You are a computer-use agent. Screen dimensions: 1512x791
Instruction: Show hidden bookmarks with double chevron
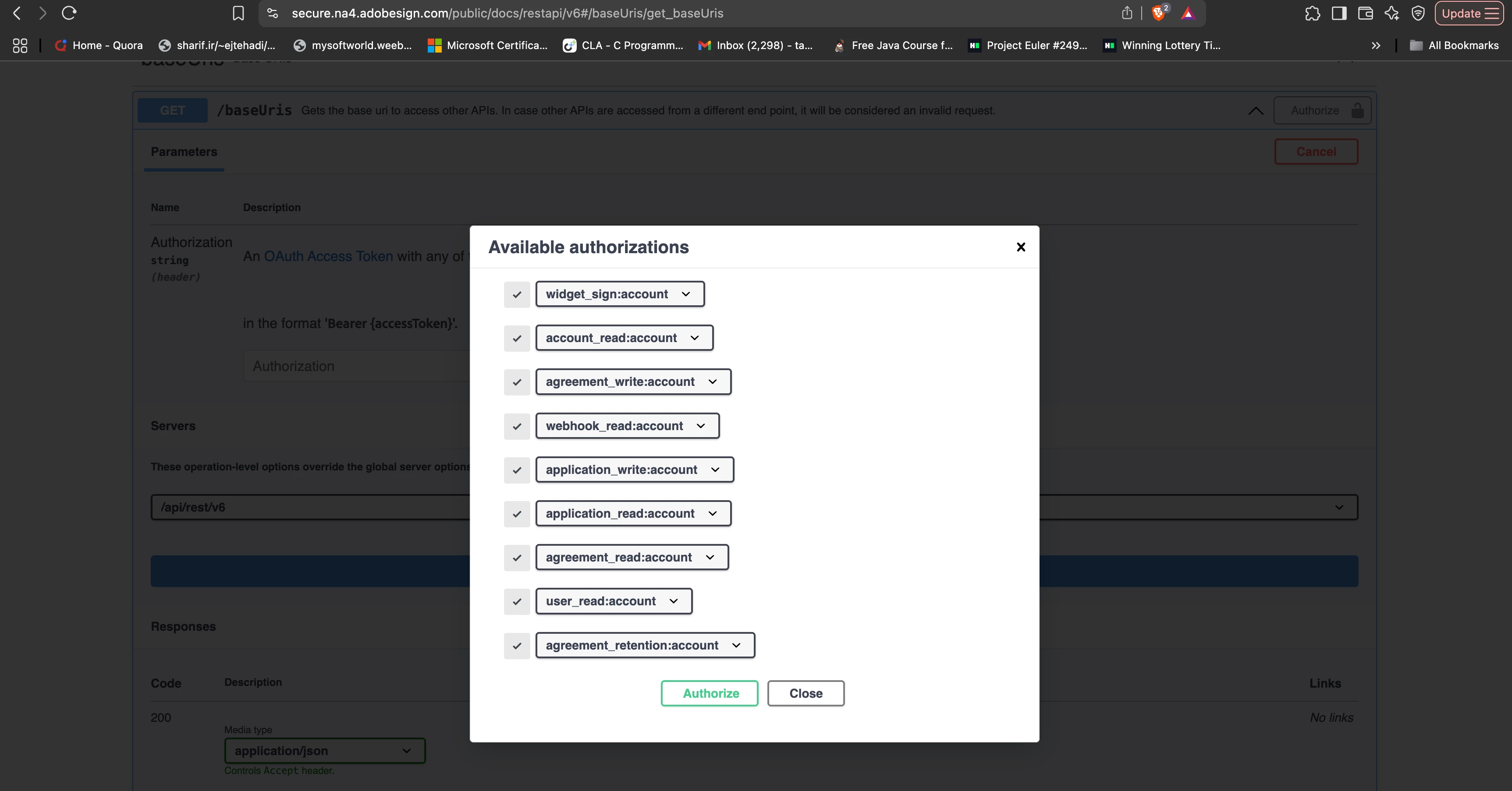coord(1376,45)
